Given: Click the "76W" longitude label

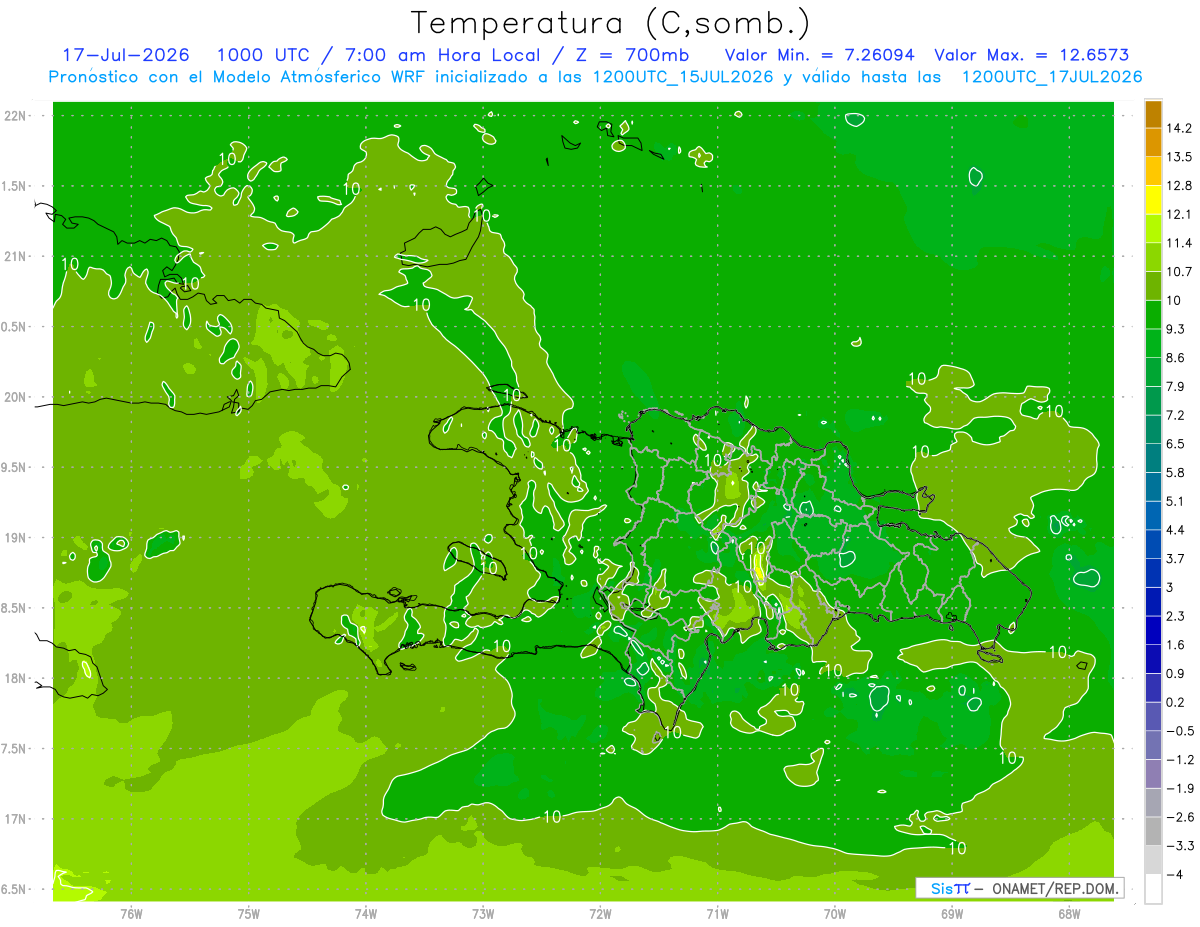Looking at the screenshot, I should 131,913.
